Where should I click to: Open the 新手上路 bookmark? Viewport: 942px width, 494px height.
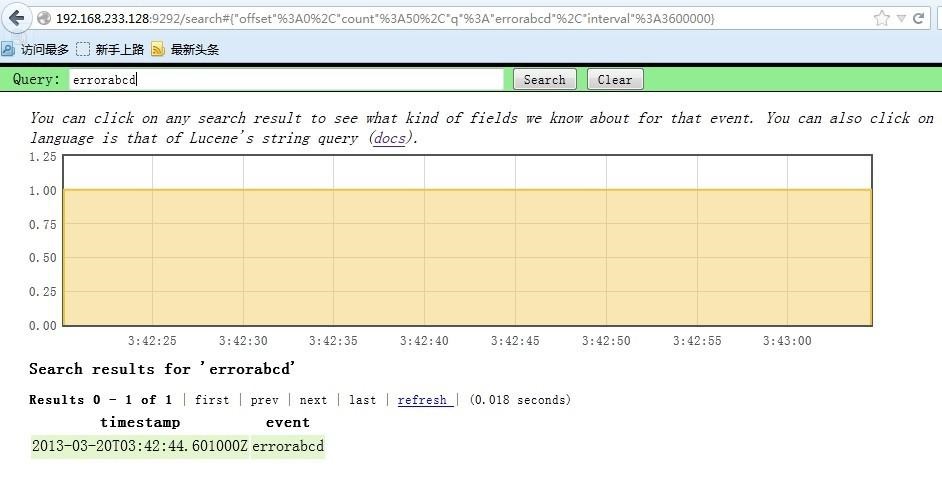(111, 49)
